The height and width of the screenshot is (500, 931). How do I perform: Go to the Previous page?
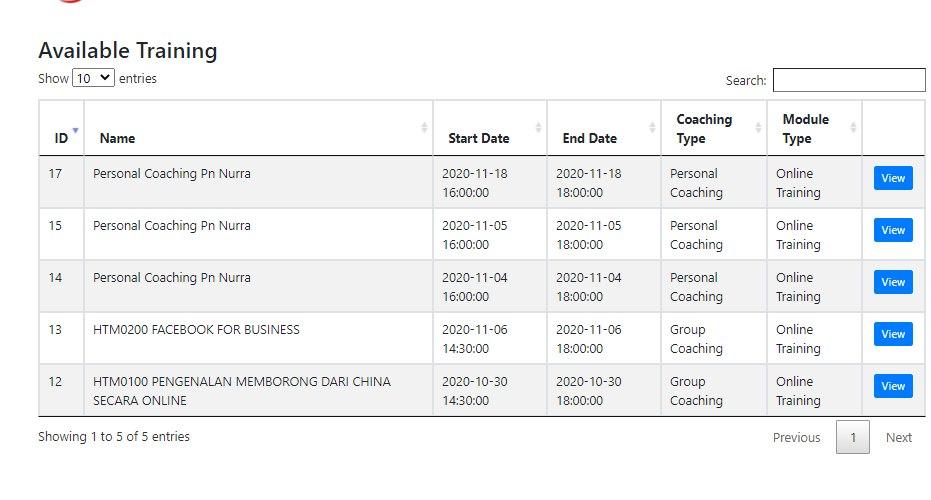(796, 437)
